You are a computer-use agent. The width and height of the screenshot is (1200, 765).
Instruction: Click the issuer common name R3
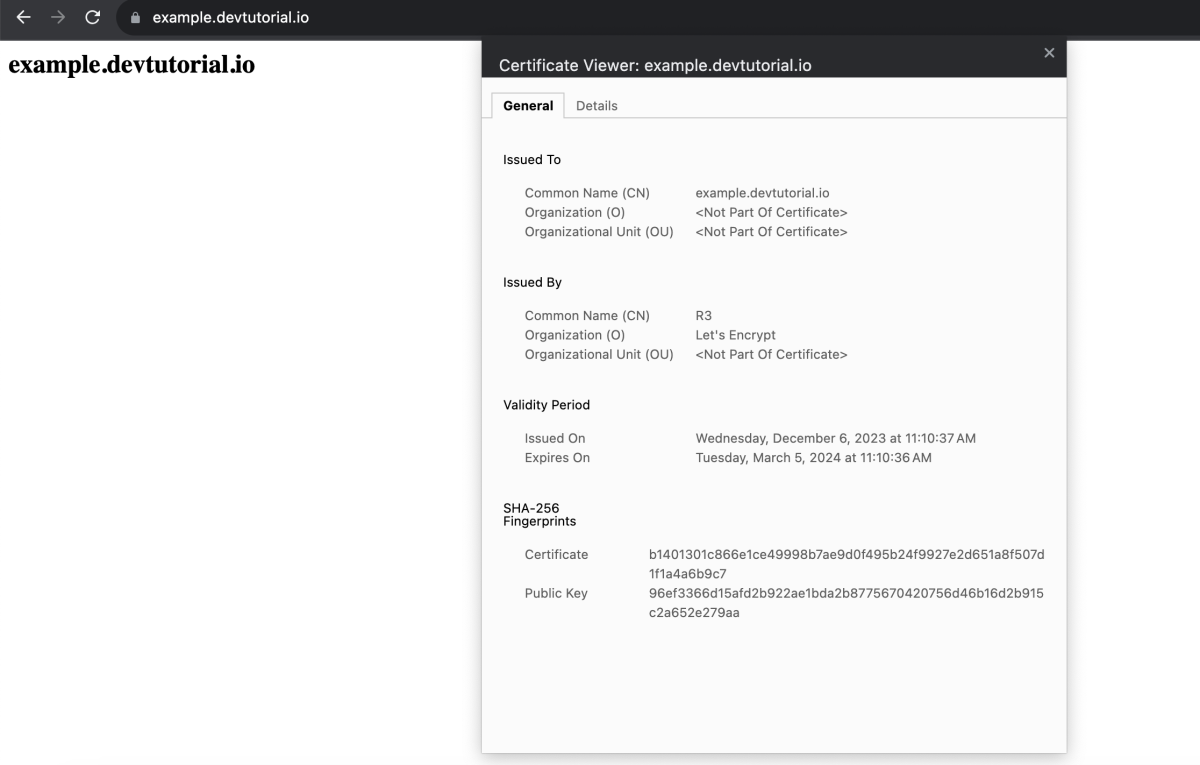point(704,316)
